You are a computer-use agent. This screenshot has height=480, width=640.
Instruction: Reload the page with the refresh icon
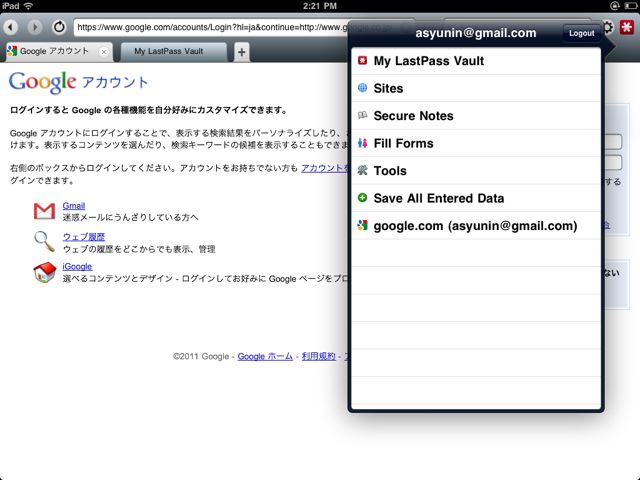pyautogui.click(x=59, y=27)
